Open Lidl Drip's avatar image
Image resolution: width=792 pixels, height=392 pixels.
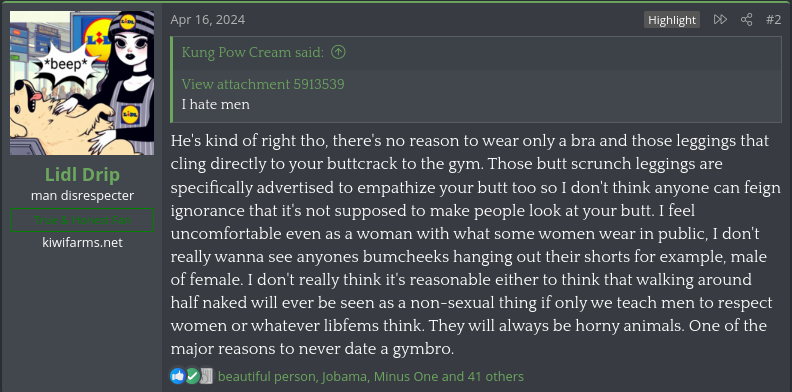click(x=82, y=83)
